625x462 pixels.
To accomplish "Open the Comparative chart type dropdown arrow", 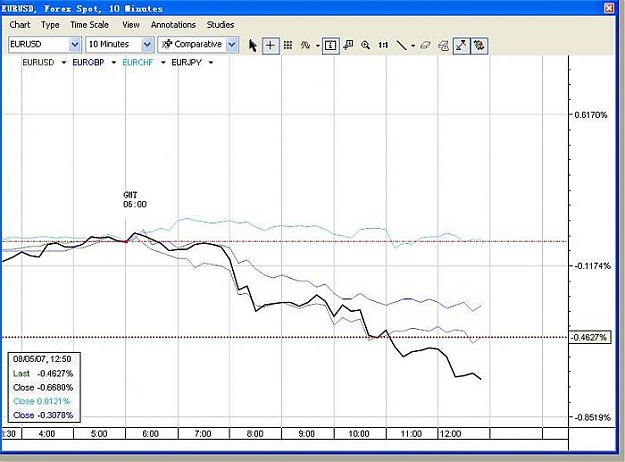I will click(x=232, y=44).
